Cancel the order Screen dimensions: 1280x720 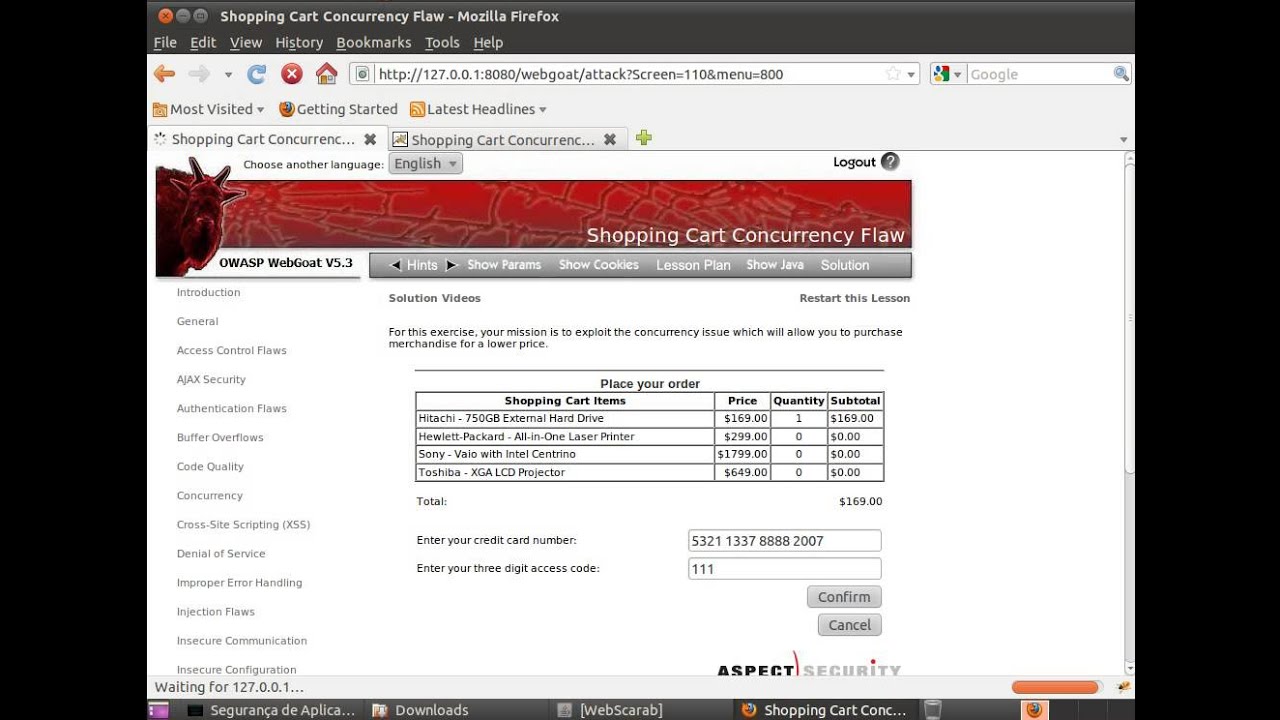[849, 625]
